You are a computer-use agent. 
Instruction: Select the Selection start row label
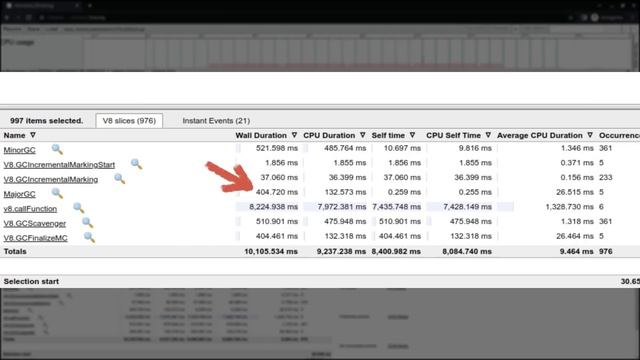coord(31,281)
